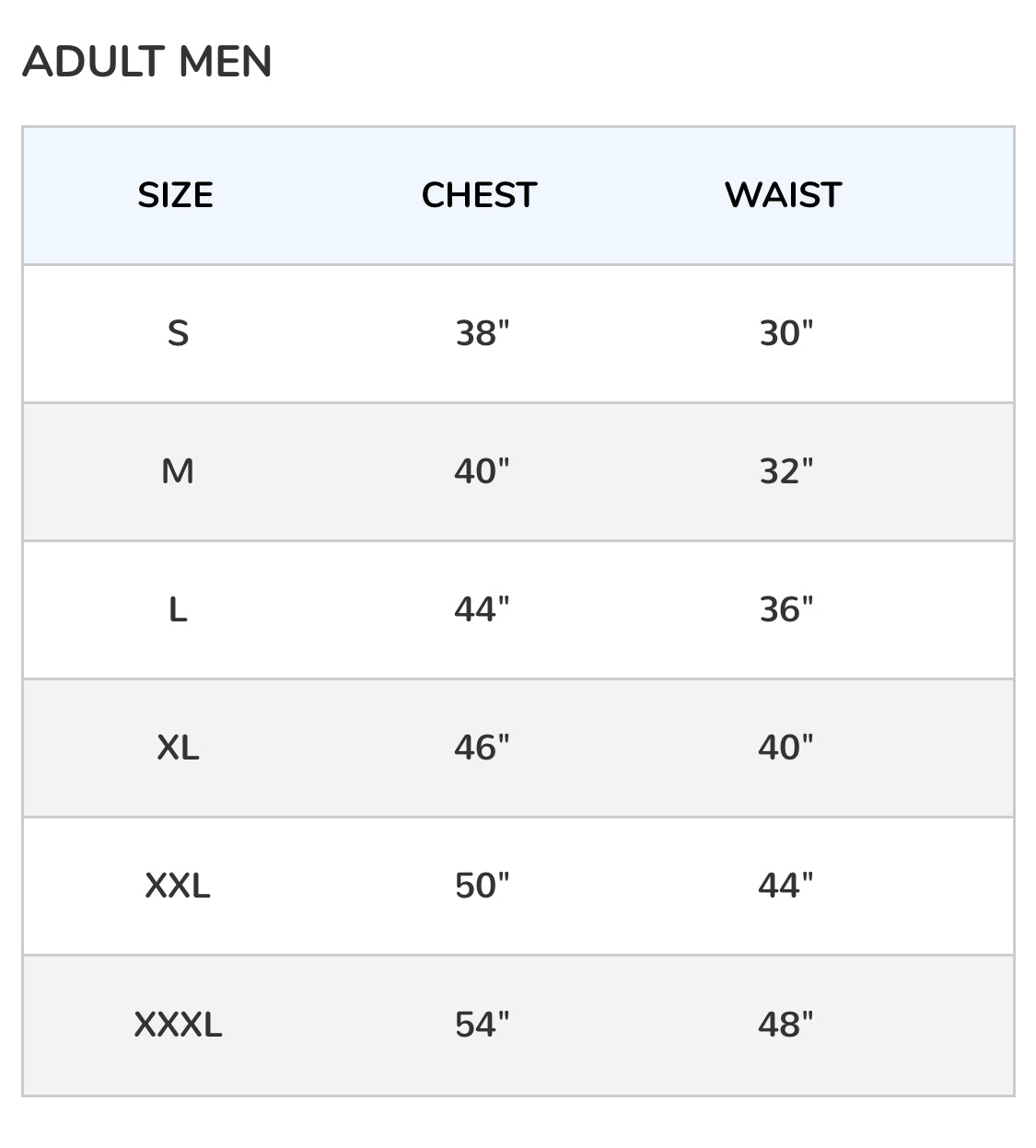The width and height of the screenshot is (1036, 1148).
Task: Click the ADULT MEN heading
Action: point(147,62)
